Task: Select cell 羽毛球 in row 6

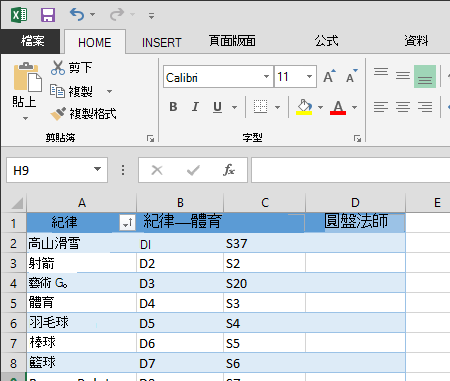Action: click(82, 323)
